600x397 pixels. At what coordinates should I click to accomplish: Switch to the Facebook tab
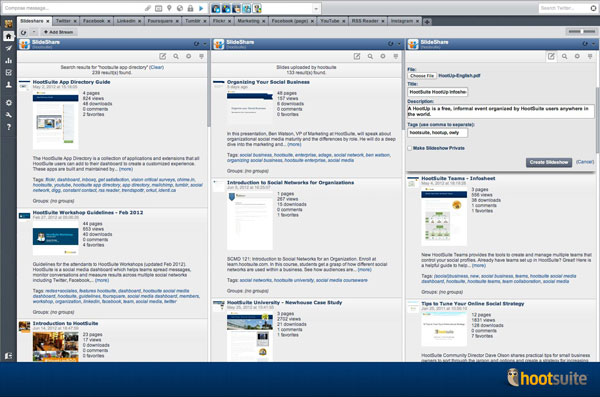pyautogui.click(x=94, y=21)
